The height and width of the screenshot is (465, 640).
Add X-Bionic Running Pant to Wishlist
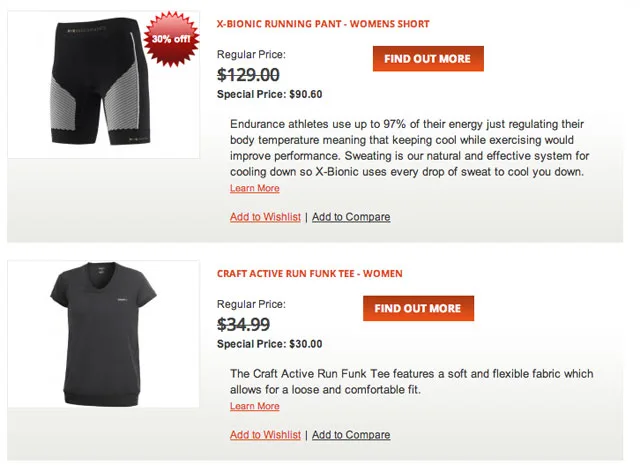[x=265, y=217]
